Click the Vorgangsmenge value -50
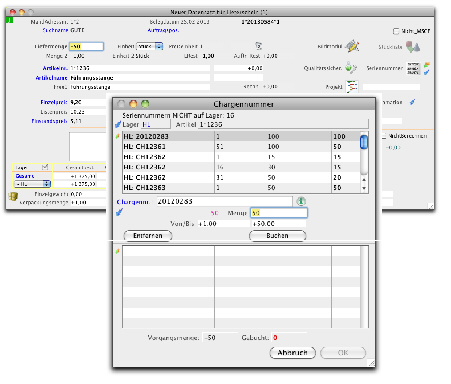451x384 pixels. pyautogui.click(x=210, y=338)
